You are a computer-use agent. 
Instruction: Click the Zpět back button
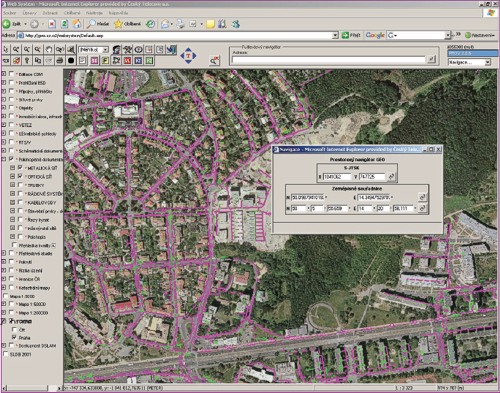12,24
